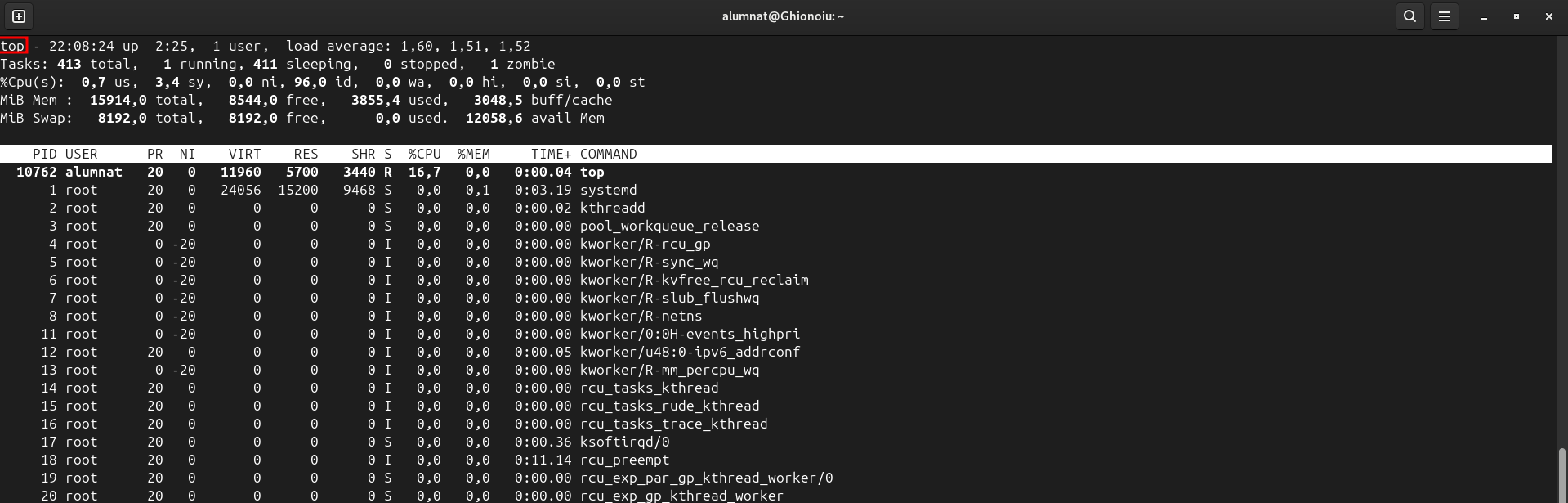Open the hamburger main menu

tap(1445, 16)
